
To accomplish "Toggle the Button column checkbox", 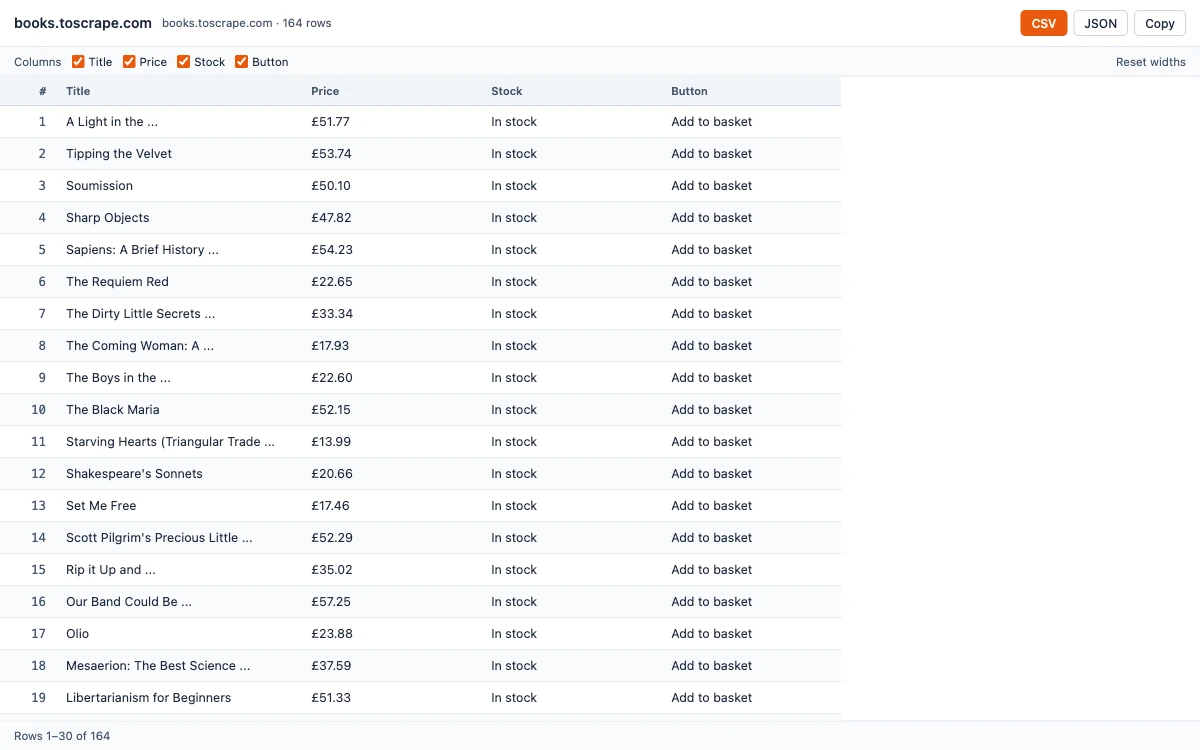I will (x=241, y=62).
